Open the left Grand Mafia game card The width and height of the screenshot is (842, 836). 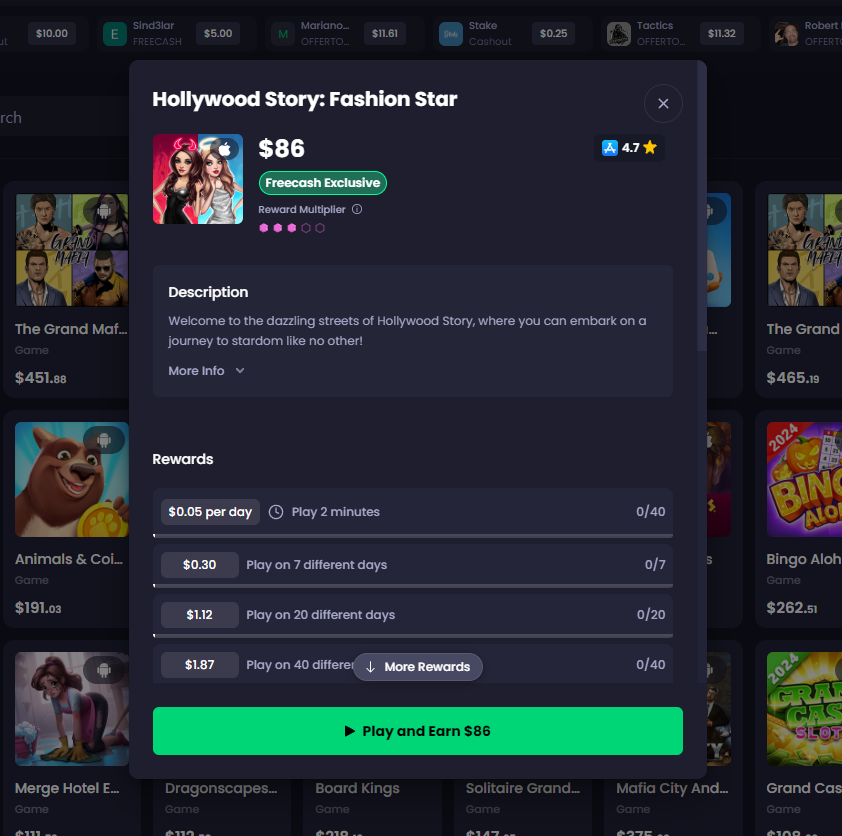72,250
